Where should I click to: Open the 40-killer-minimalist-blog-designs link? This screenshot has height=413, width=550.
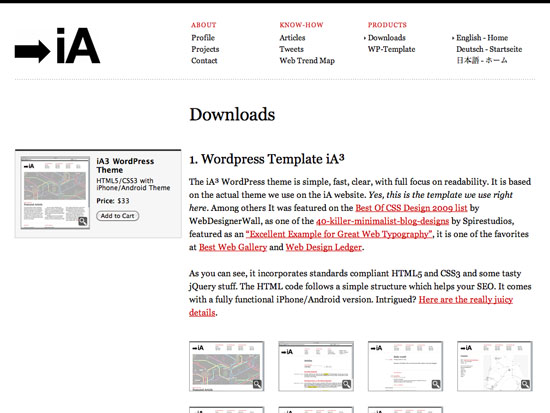pyautogui.click(x=382, y=221)
